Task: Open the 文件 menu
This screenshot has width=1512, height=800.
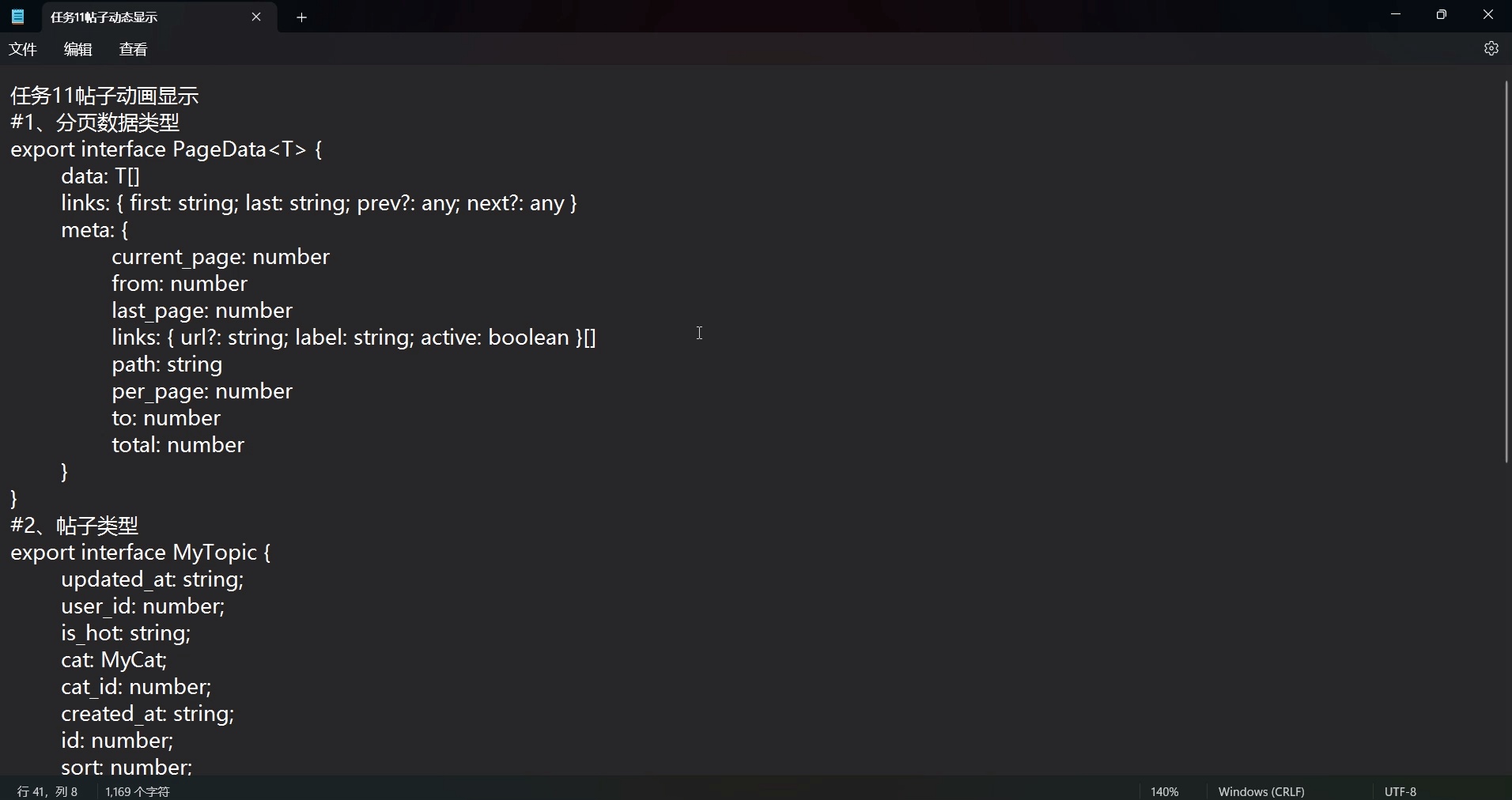Action: 23,48
